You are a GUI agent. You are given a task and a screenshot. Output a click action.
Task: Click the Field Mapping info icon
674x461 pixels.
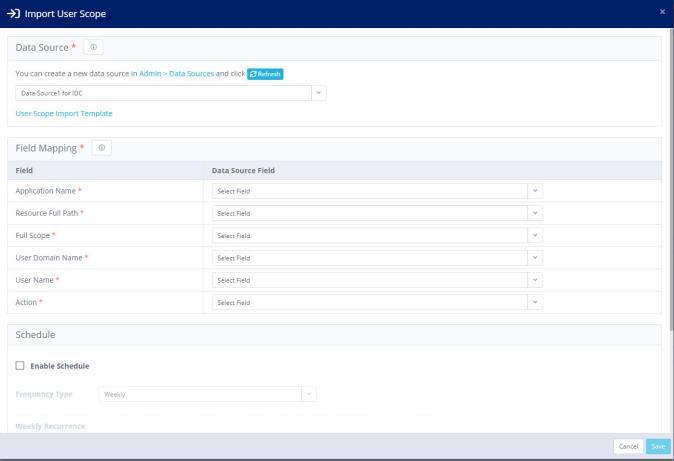102,148
